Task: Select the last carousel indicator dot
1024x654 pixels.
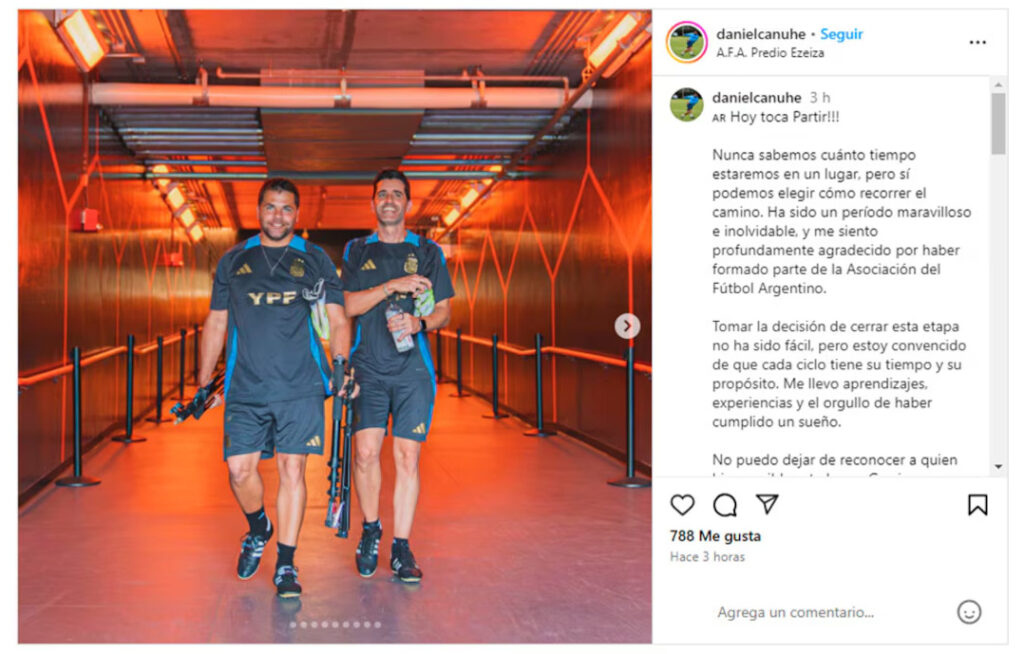Action: (377, 625)
